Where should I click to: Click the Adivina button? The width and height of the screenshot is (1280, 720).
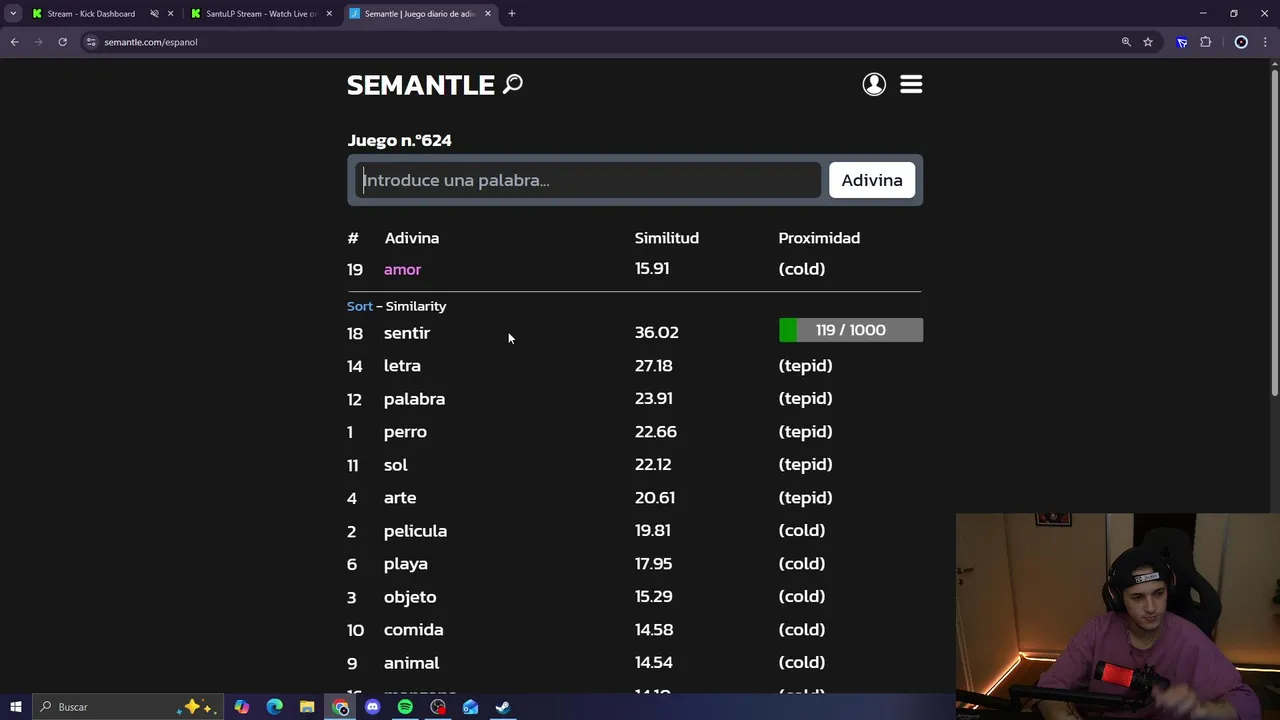click(872, 180)
